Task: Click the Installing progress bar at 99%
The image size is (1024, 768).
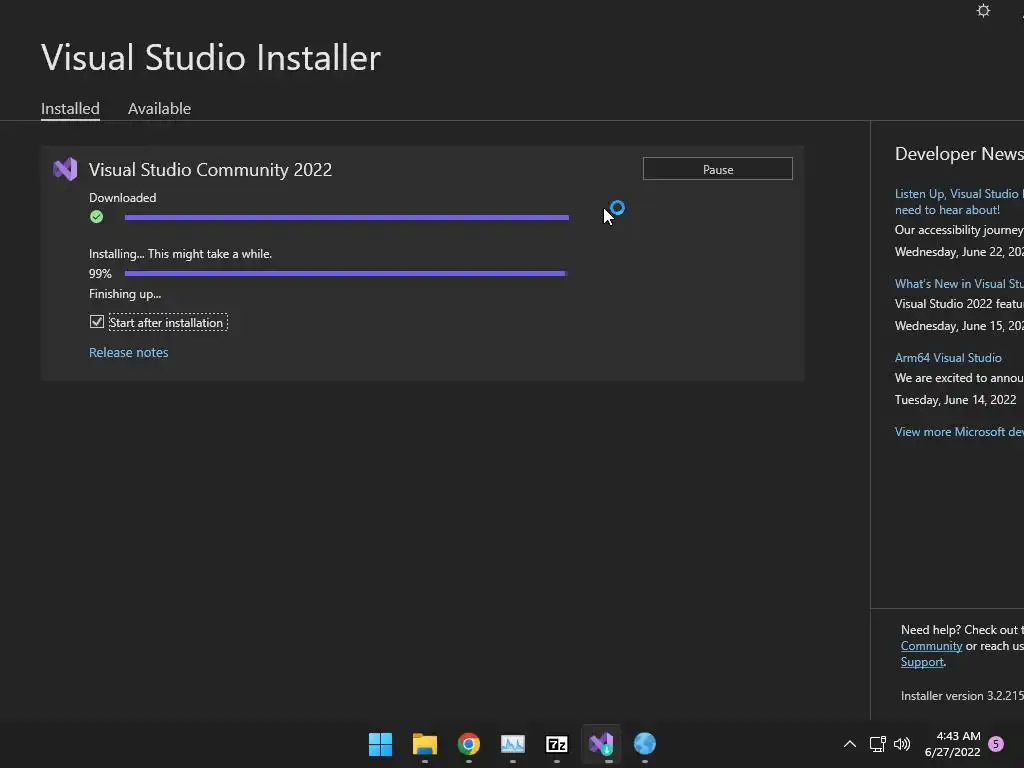Action: [345, 274]
